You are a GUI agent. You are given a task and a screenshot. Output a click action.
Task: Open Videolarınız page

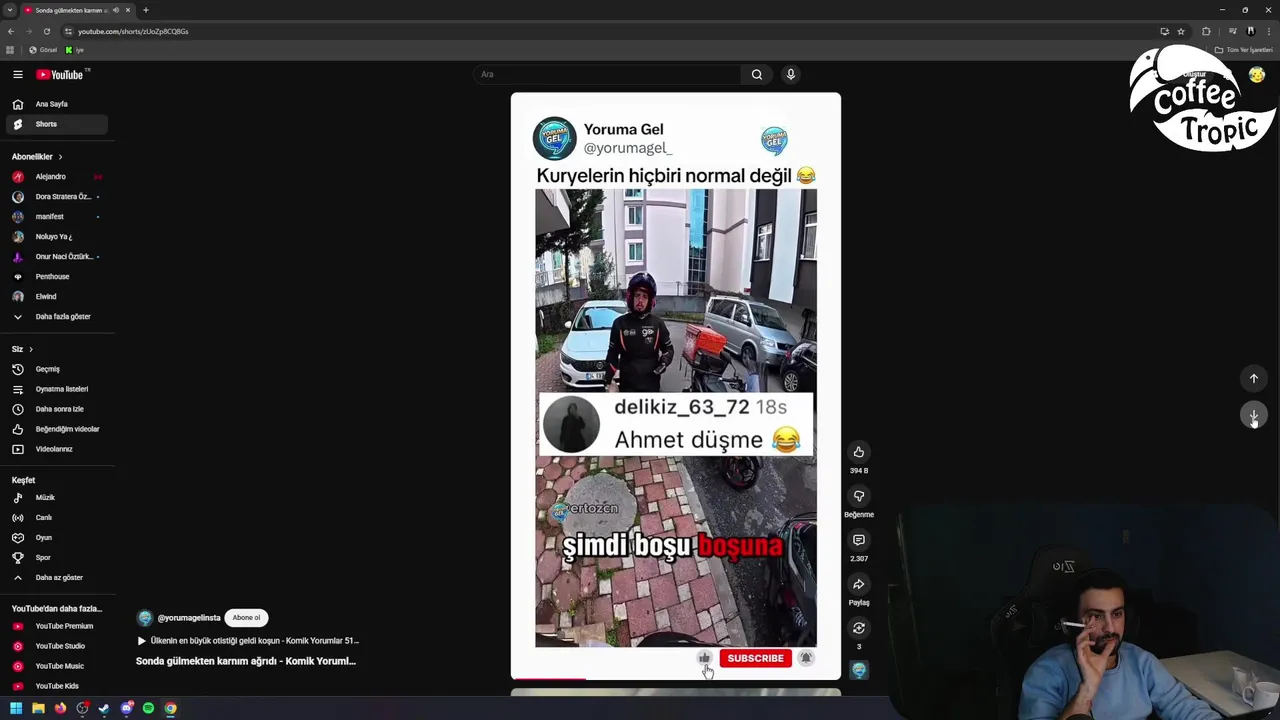[x=56, y=449]
